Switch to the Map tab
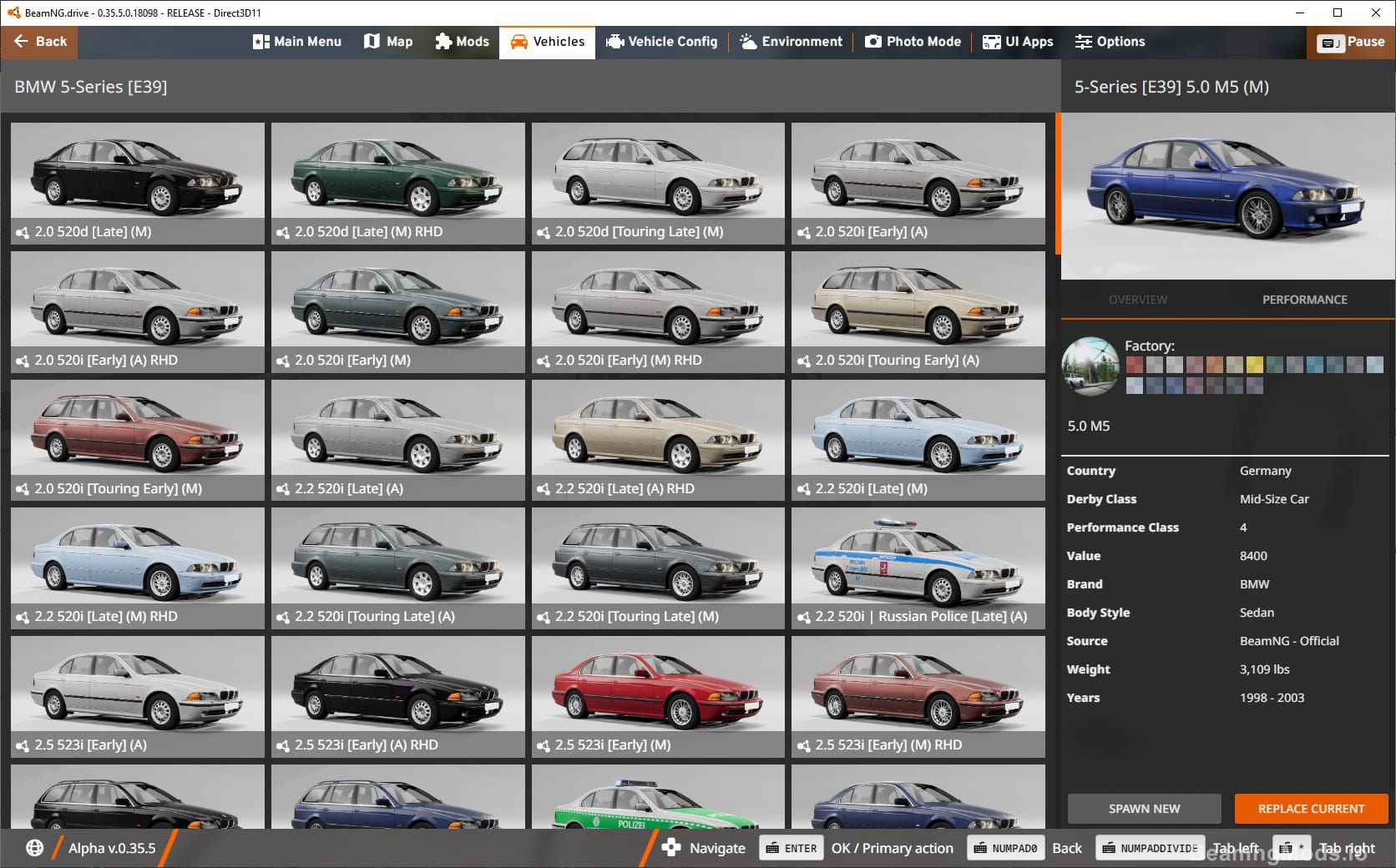The image size is (1396, 868). pyautogui.click(x=388, y=42)
